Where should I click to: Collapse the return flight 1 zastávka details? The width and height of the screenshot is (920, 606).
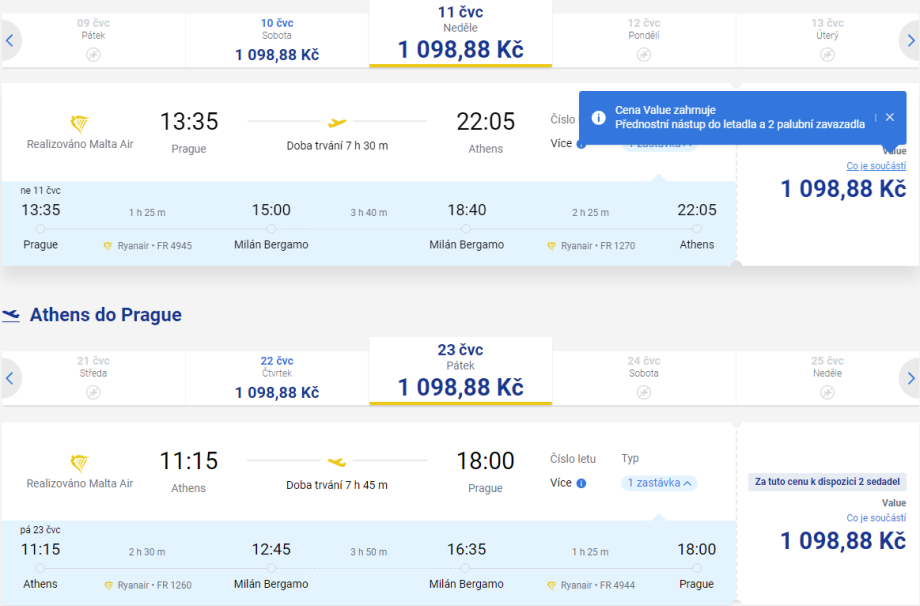click(x=659, y=483)
